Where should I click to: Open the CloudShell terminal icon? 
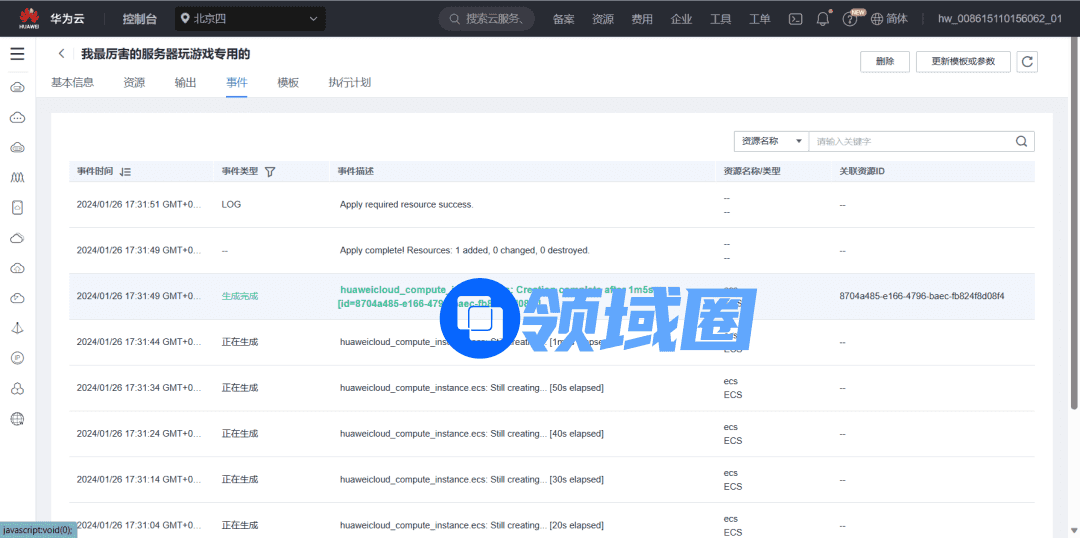point(796,19)
